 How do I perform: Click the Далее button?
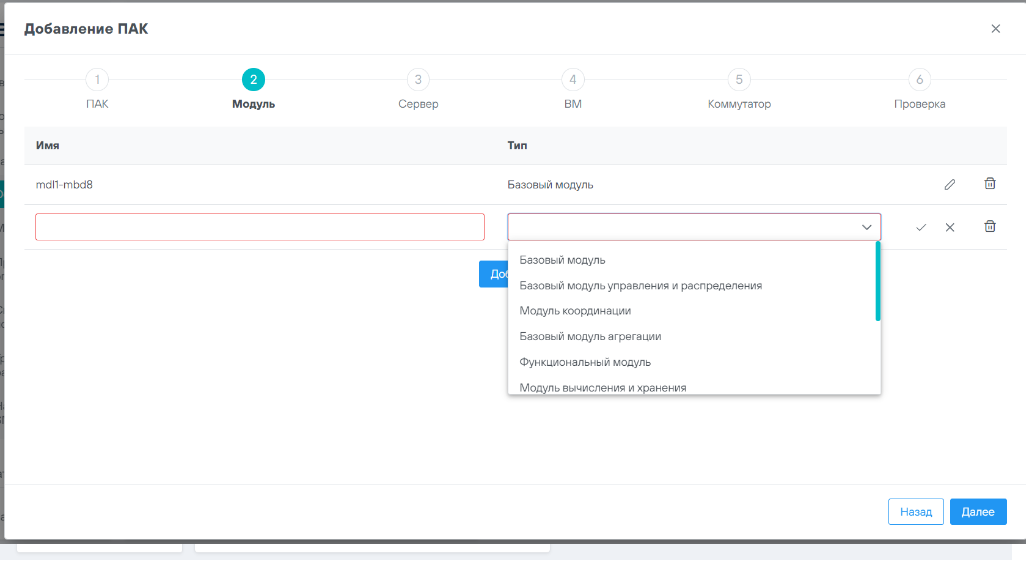(977, 511)
